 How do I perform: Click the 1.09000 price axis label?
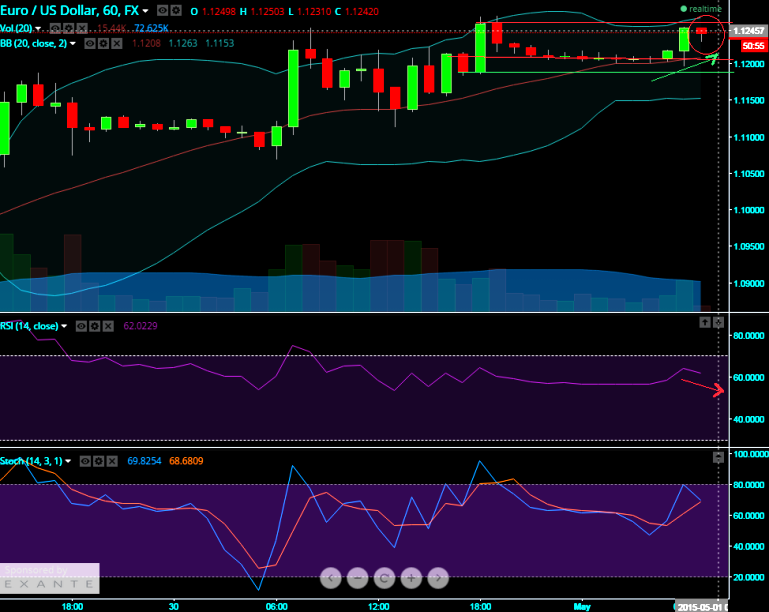748,283
